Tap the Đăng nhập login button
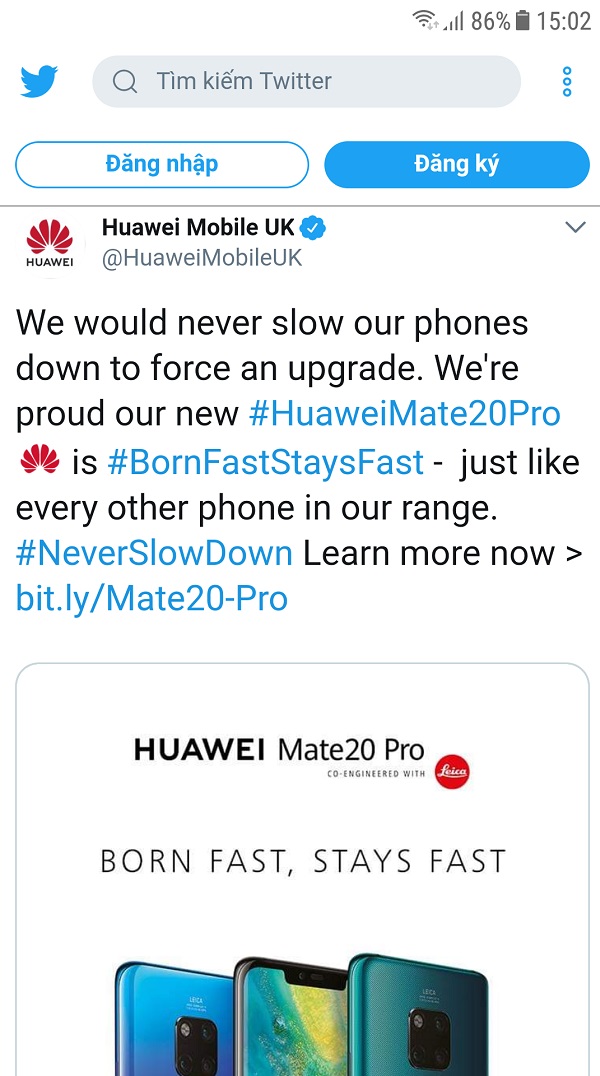Image resolution: width=600 pixels, height=1076 pixels. click(162, 165)
